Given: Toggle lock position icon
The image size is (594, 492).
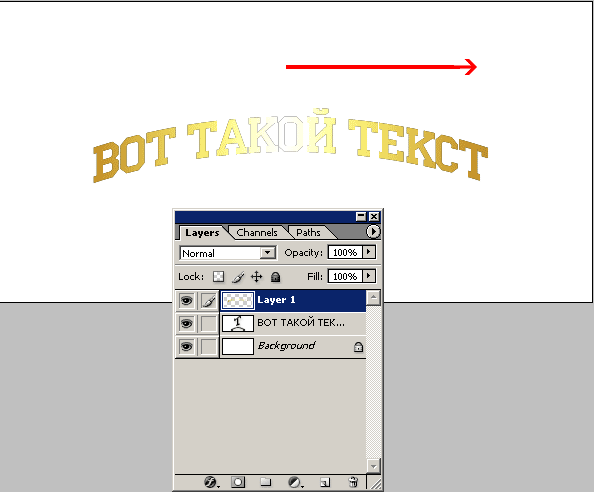Looking at the screenshot, I should click(257, 277).
